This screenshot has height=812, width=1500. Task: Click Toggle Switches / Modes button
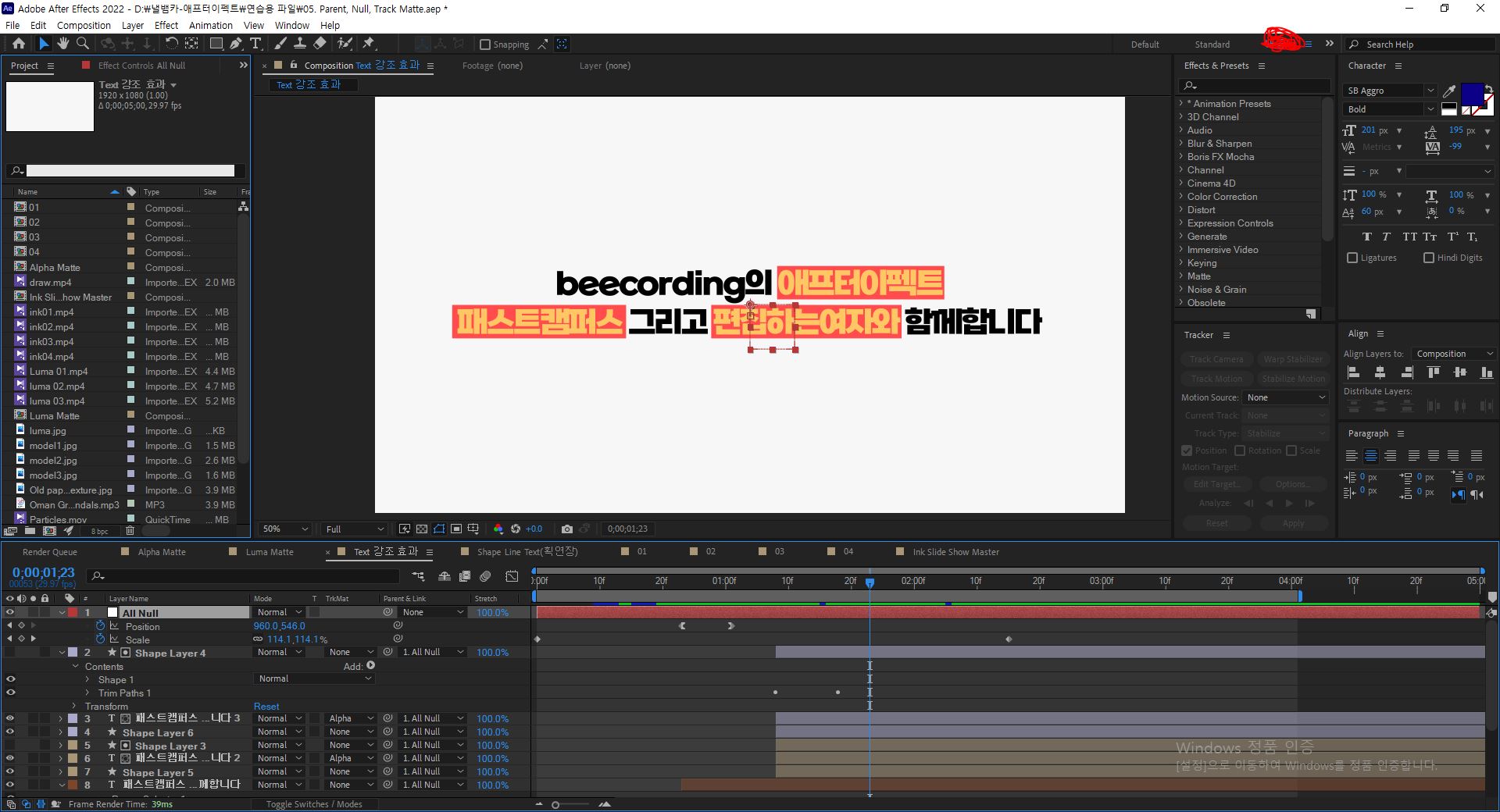(314, 804)
